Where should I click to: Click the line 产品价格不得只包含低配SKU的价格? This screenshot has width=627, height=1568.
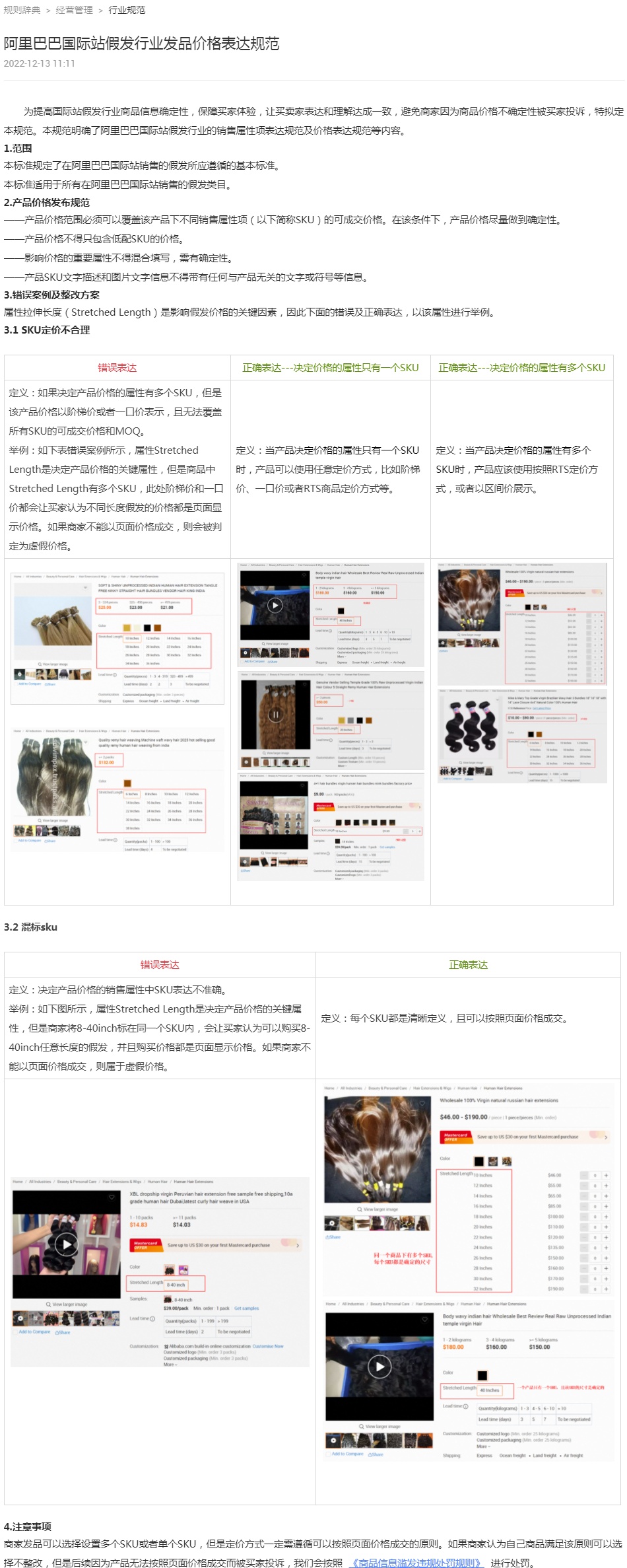point(95,239)
